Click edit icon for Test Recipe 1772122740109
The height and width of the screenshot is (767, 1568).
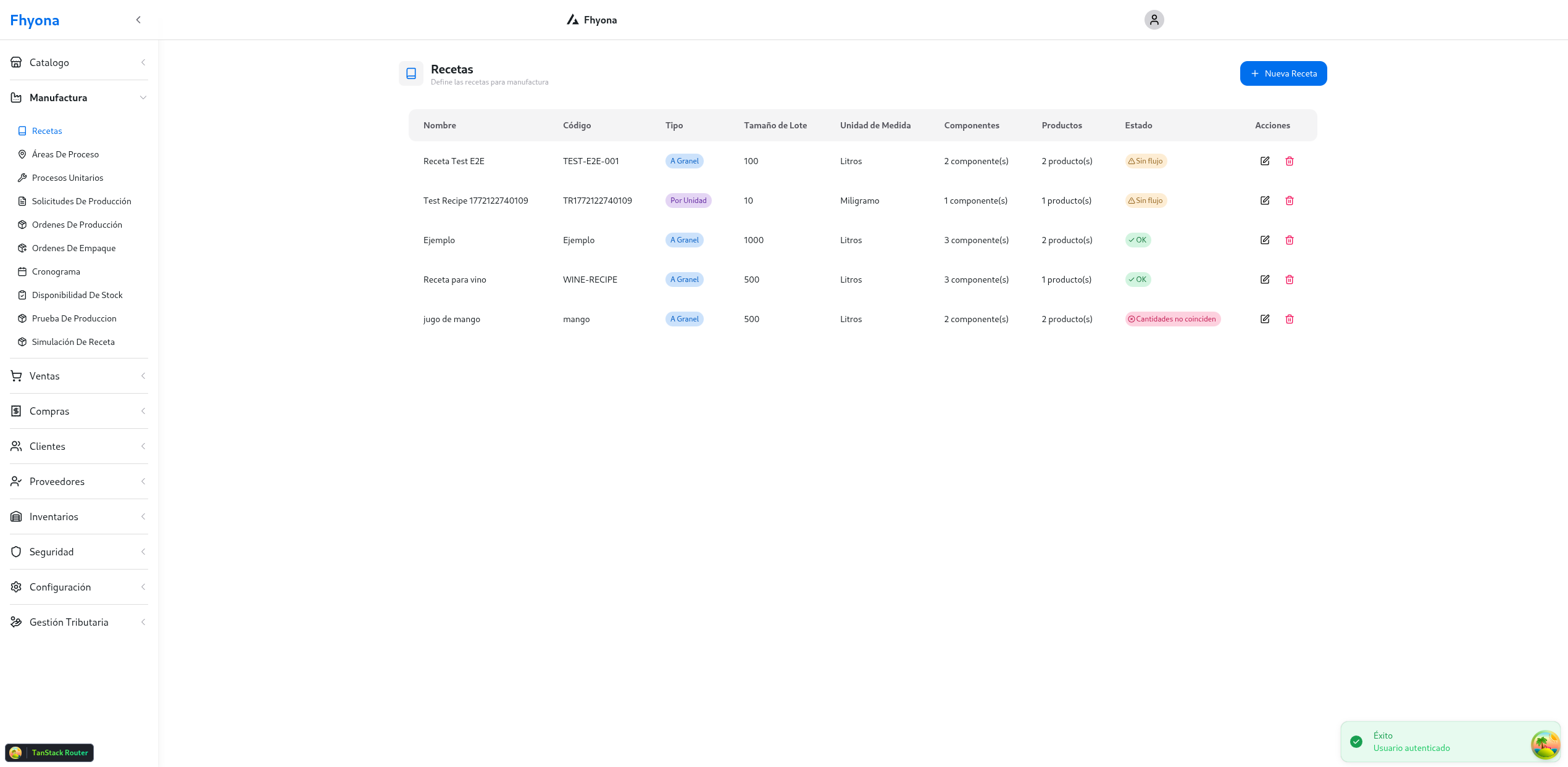pyautogui.click(x=1265, y=201)
